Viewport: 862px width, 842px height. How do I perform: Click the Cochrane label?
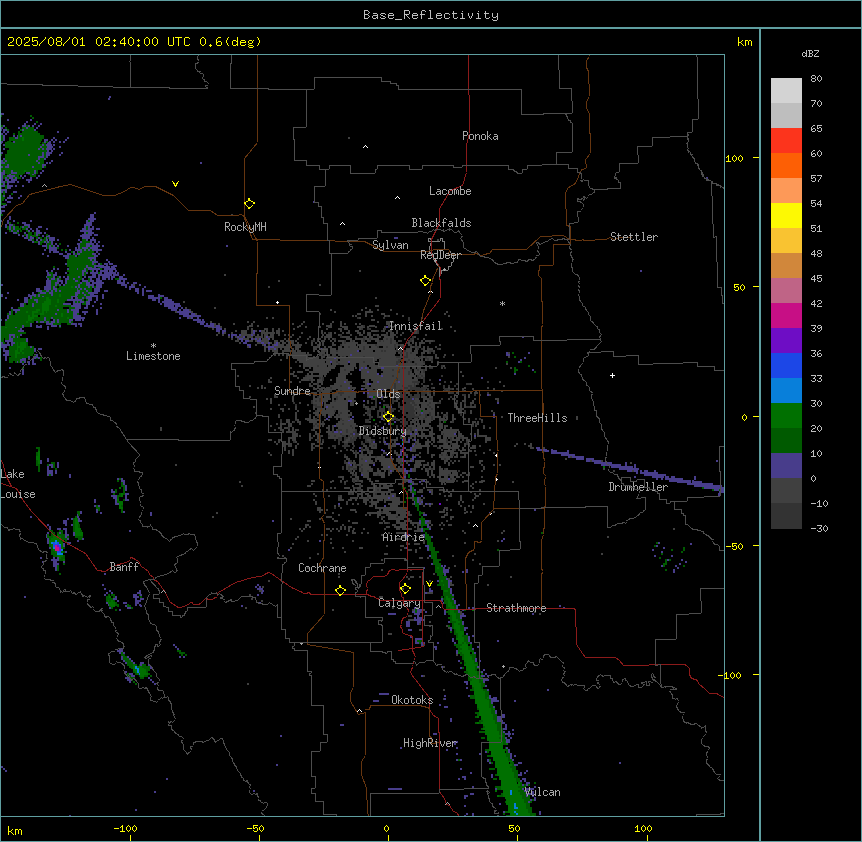(x=322, y=568)
